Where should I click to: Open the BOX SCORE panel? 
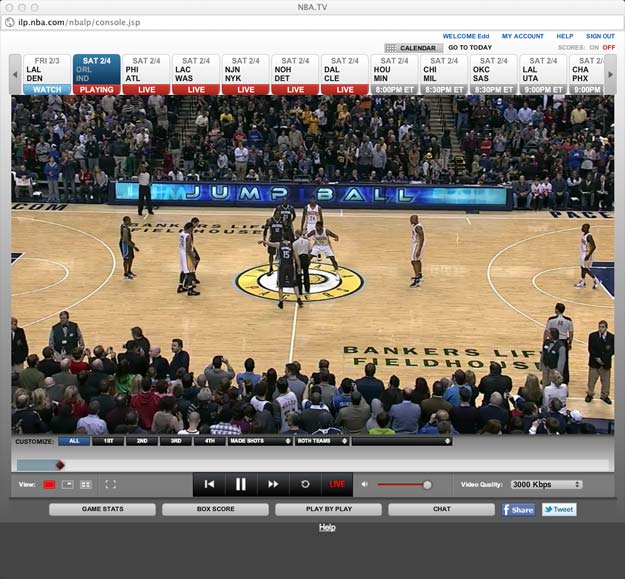coord(216,509)
